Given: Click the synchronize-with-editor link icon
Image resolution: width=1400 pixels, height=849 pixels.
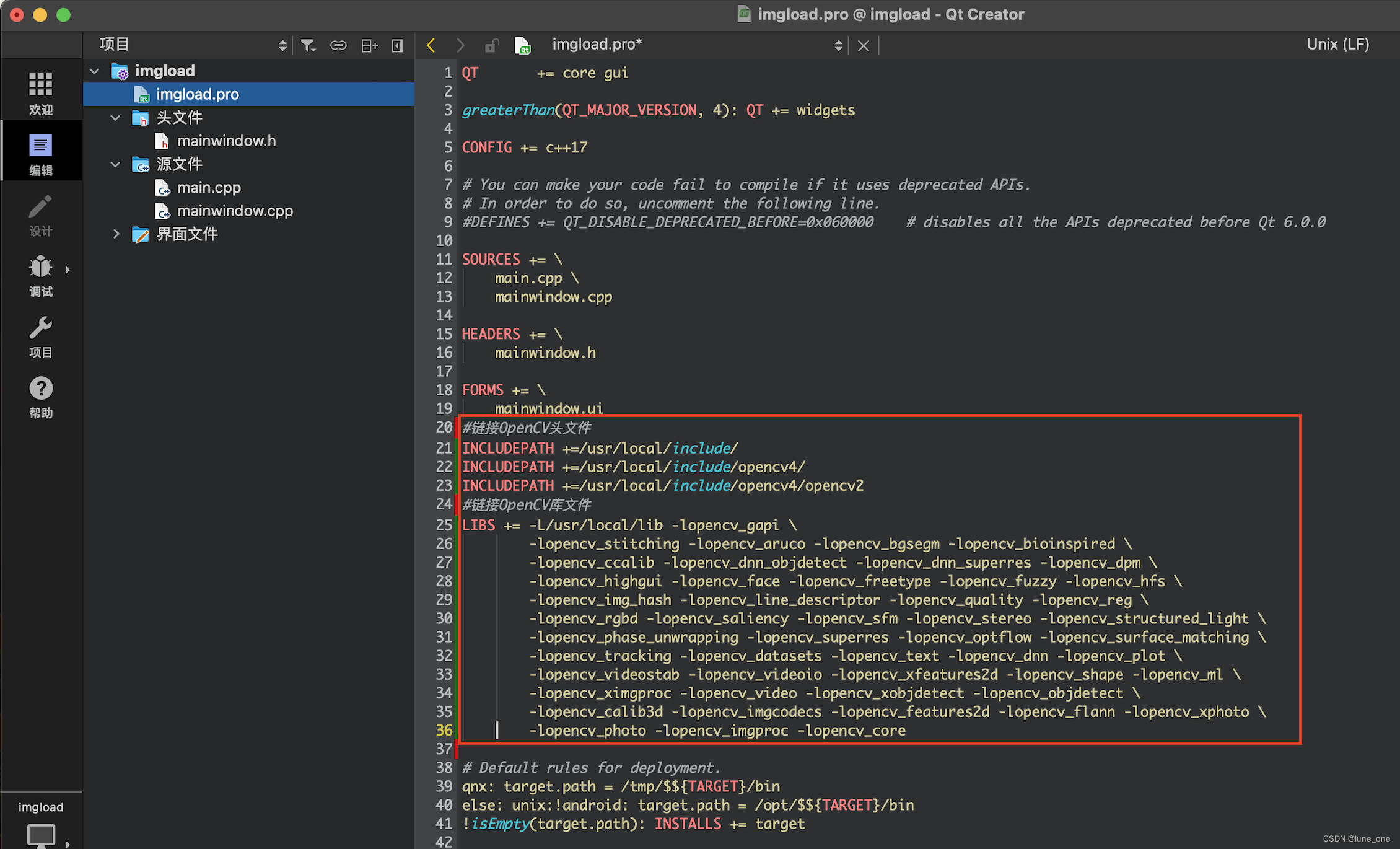Looking at the screenshot, I should coord(338,45).
